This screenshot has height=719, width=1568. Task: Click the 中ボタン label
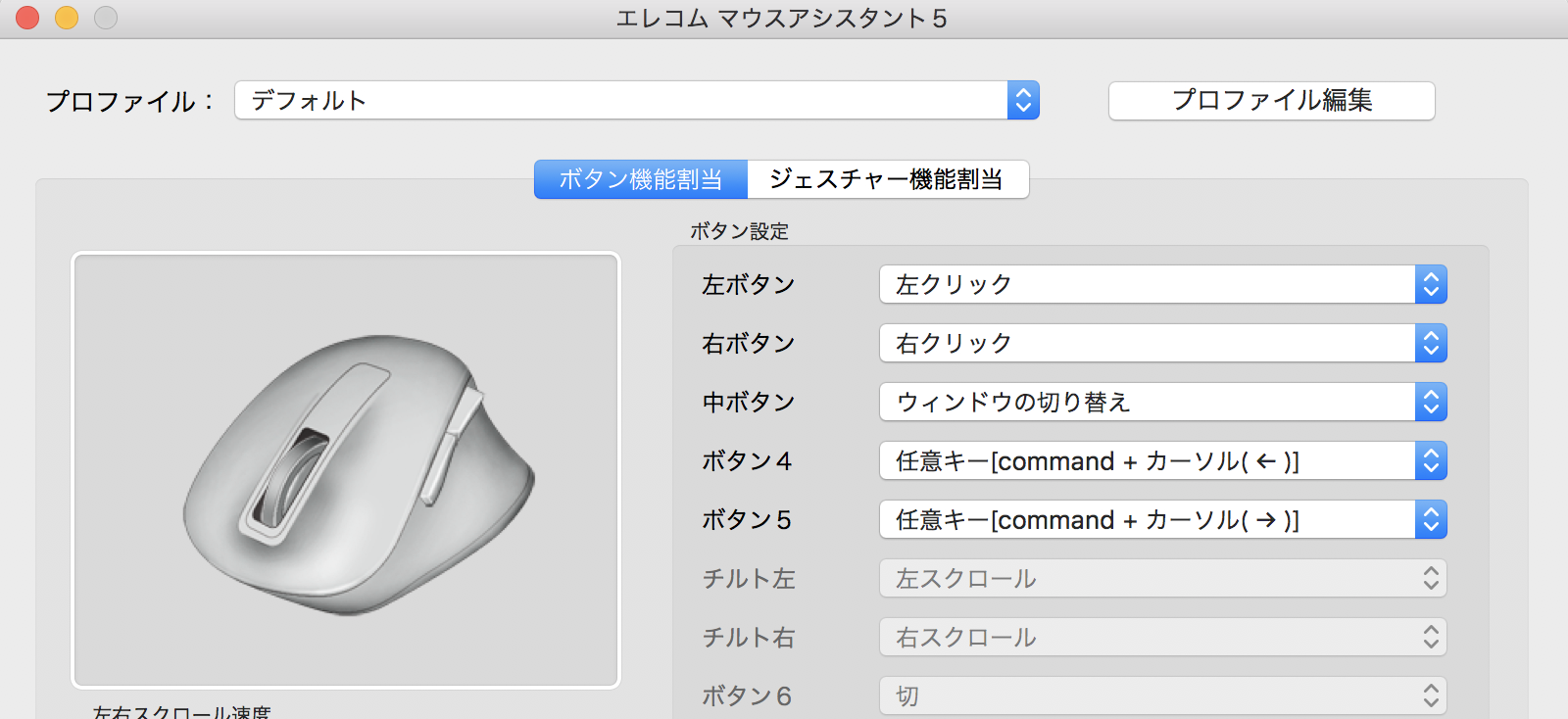click(749, 402)
